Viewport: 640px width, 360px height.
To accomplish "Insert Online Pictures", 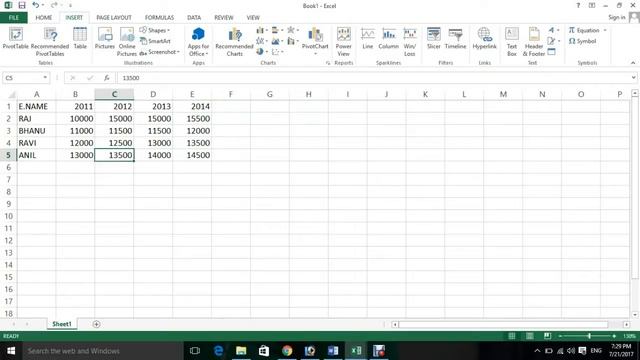I will click(127, 42).
